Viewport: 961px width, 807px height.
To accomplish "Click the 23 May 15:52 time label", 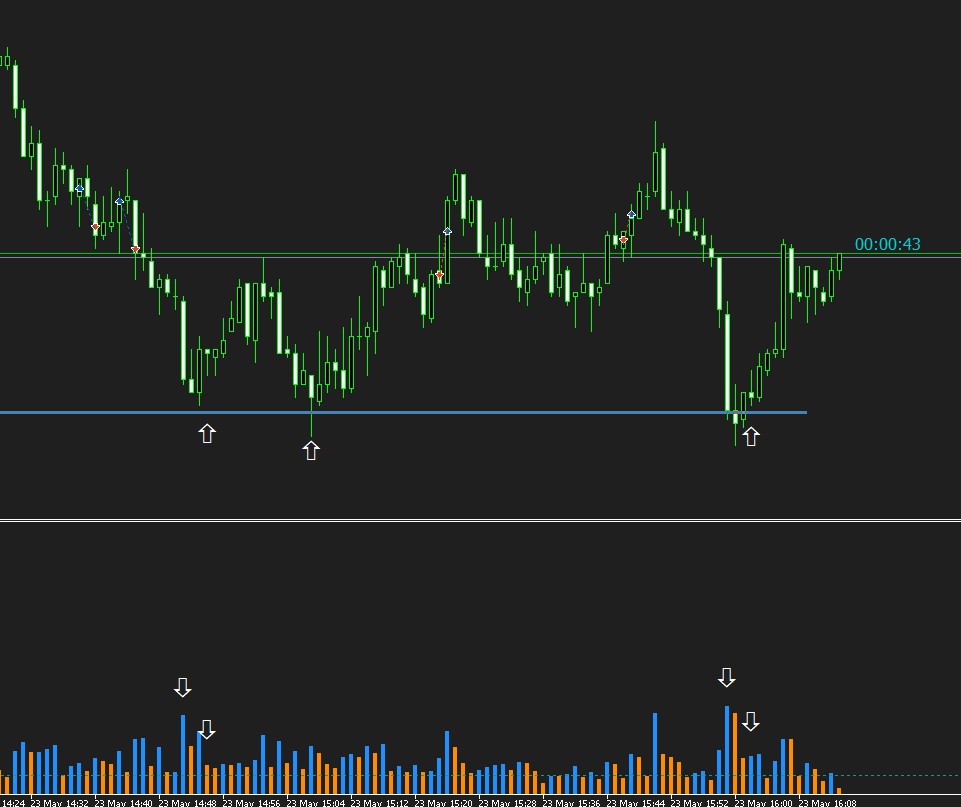I will tap(699, 803).
